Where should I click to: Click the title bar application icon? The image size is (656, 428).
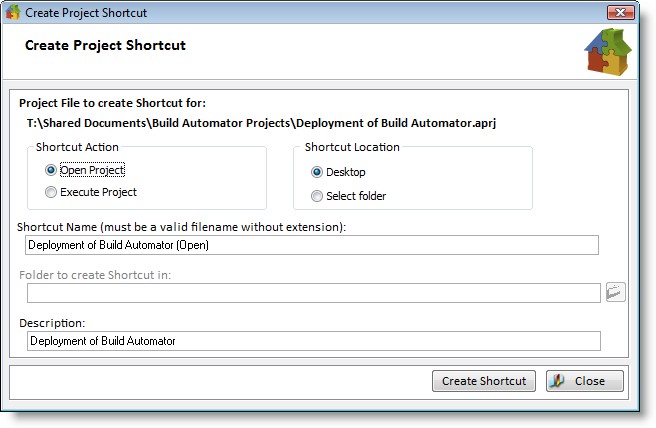click(x=13, y=12)
